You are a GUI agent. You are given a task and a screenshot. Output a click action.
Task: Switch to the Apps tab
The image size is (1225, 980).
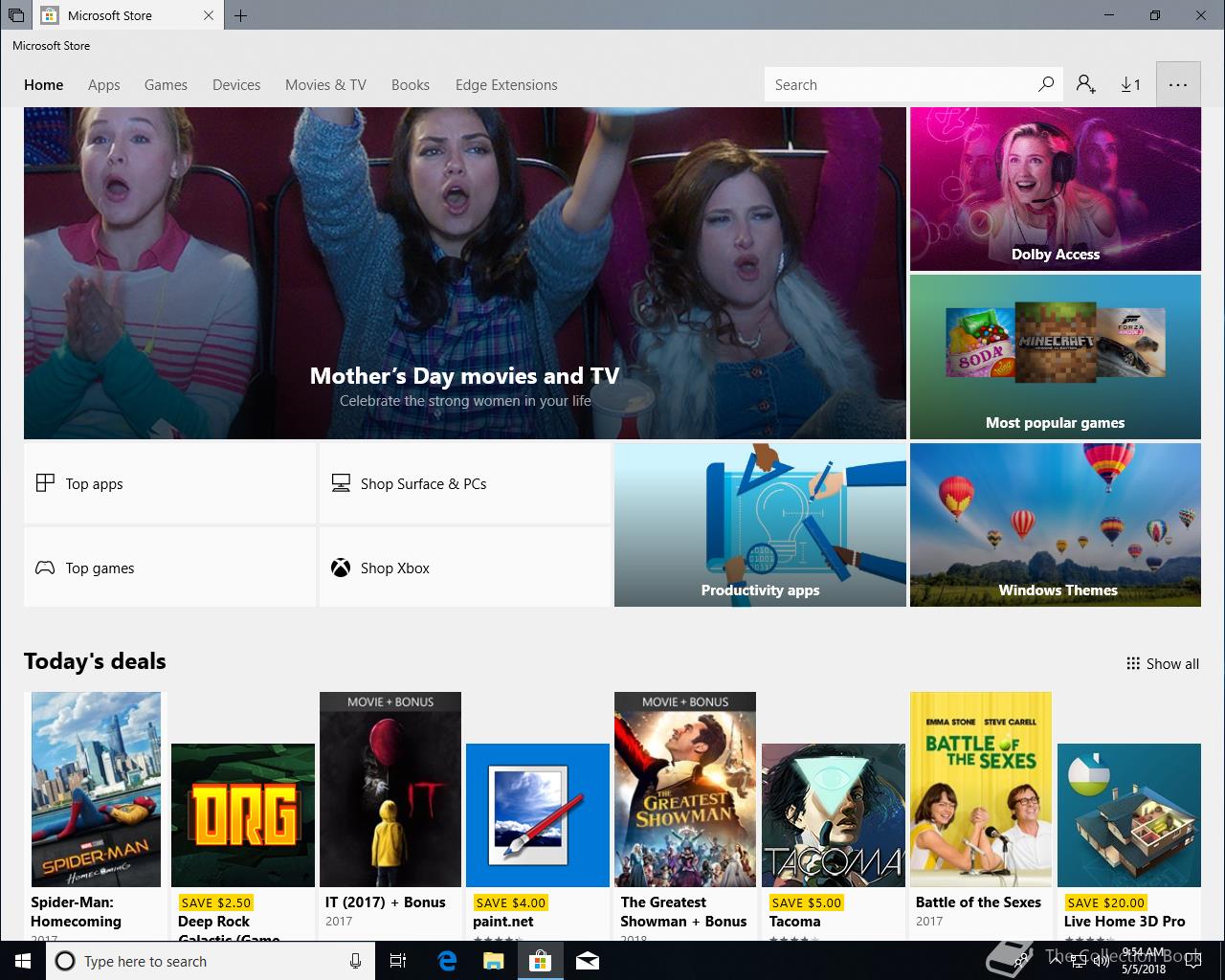[104, 84]
